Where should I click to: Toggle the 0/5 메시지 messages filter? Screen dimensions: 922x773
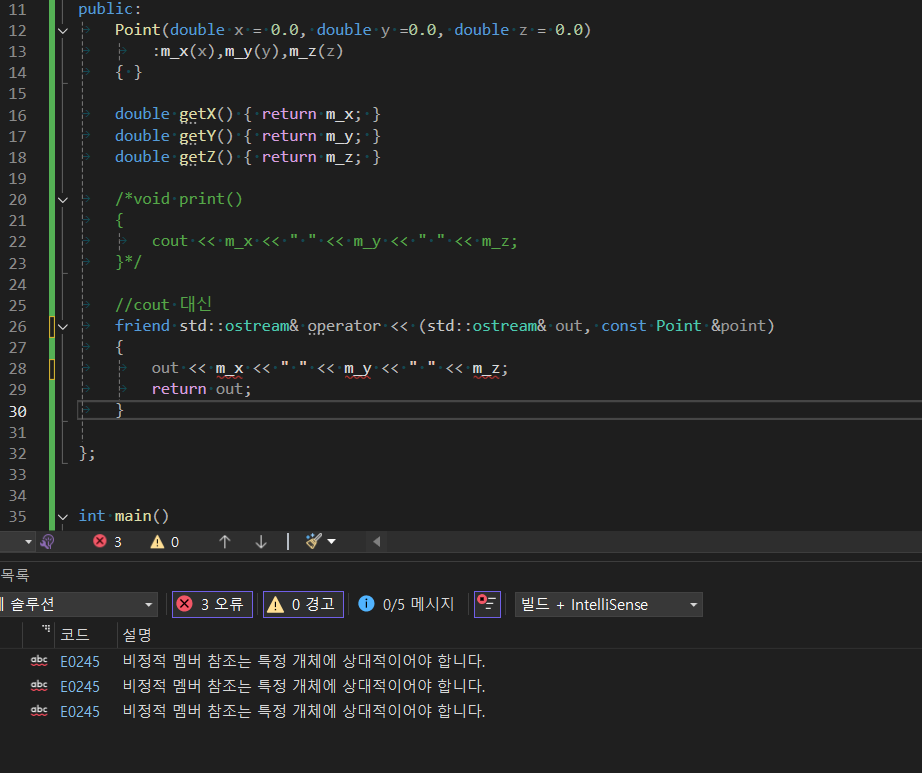[406, 604]
